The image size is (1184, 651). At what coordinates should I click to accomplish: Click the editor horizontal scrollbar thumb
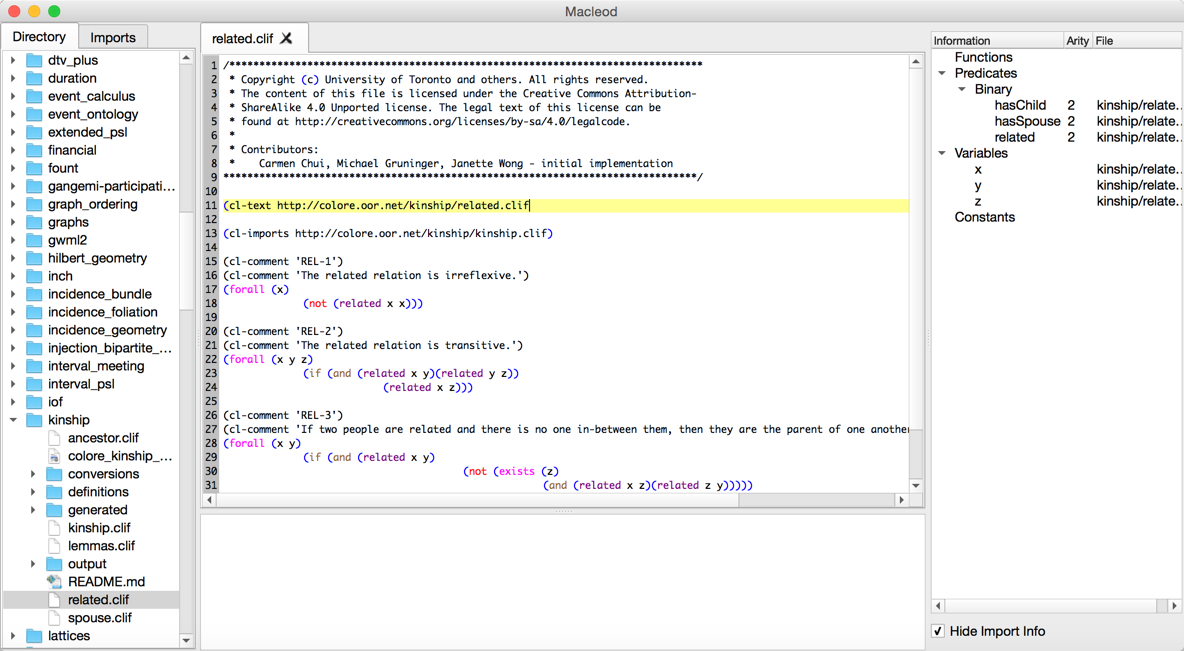pyautogui.click(x=475, y=500)
